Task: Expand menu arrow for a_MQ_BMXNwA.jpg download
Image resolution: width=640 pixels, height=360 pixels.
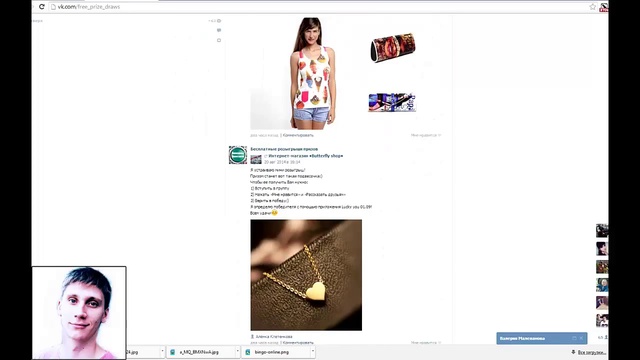Action: click(x=238, y=351)
